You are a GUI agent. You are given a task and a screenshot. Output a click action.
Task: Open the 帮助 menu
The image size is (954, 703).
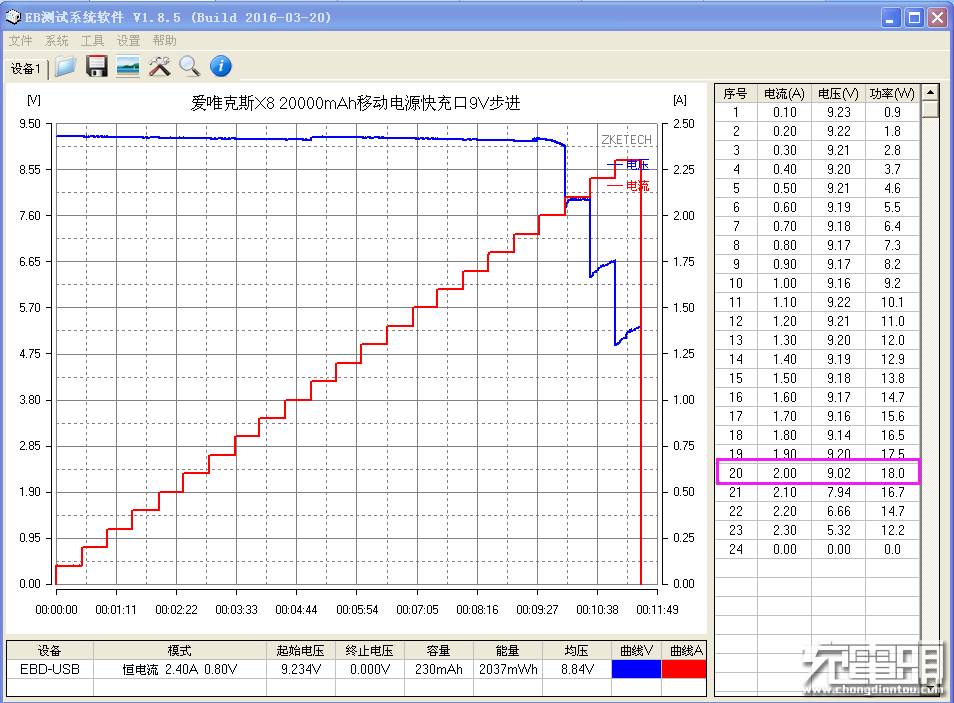[164, 41]
